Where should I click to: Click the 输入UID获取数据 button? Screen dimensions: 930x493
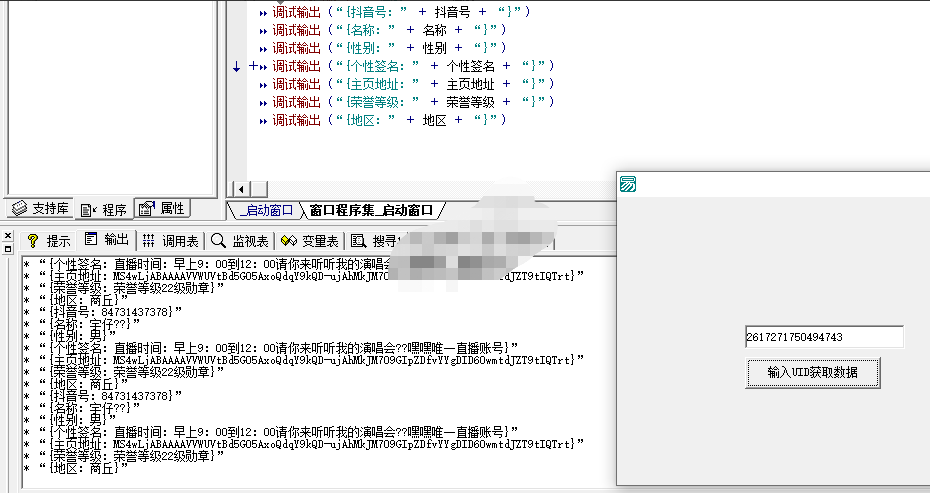click(x=812, y=373)
